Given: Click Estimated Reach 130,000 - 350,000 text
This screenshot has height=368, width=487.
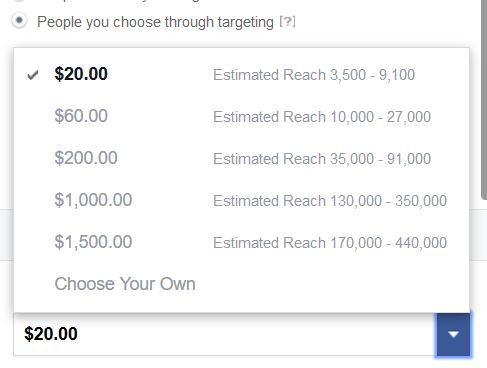Looking at the screenshot, I should [x=330, y=201].
